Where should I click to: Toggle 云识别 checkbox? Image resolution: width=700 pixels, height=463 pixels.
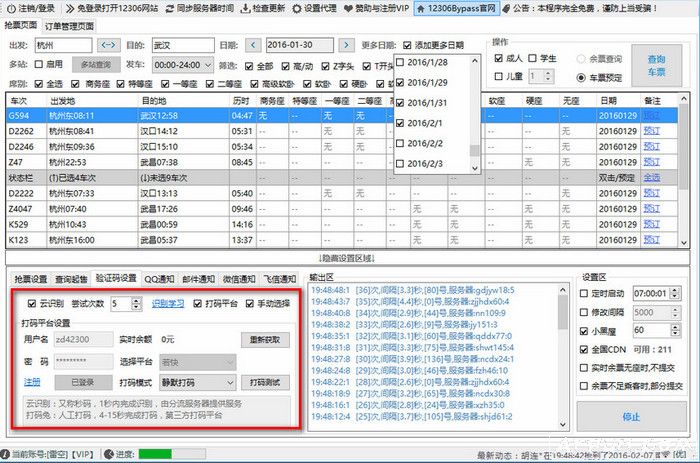tap(32, 304)
